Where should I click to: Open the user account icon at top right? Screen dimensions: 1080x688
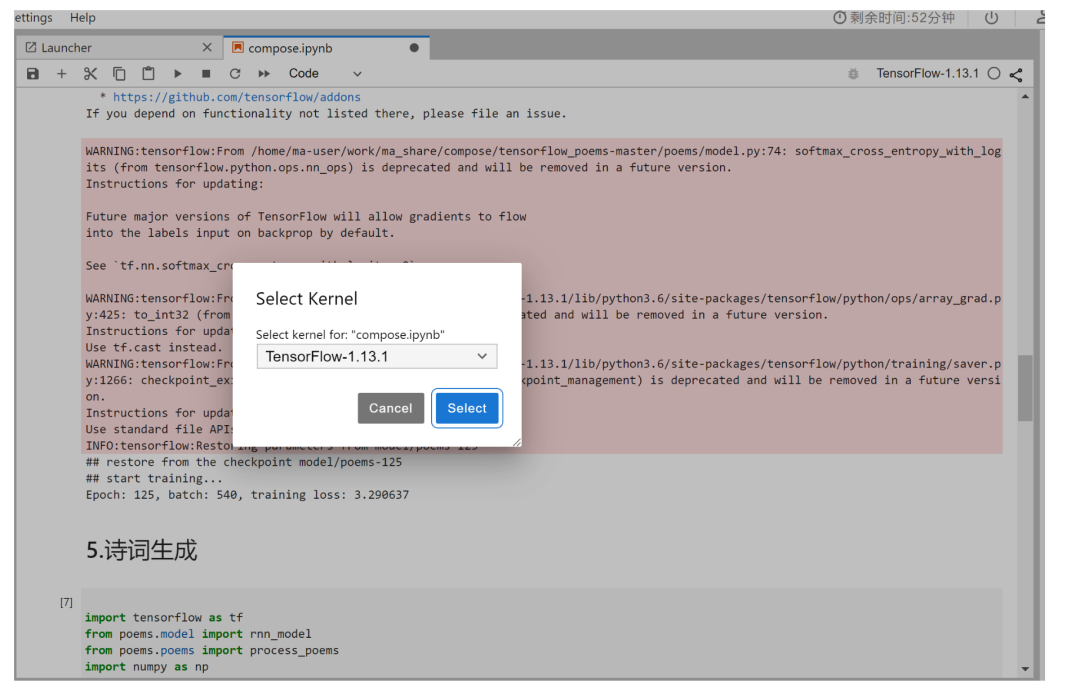pos(1041,18)
